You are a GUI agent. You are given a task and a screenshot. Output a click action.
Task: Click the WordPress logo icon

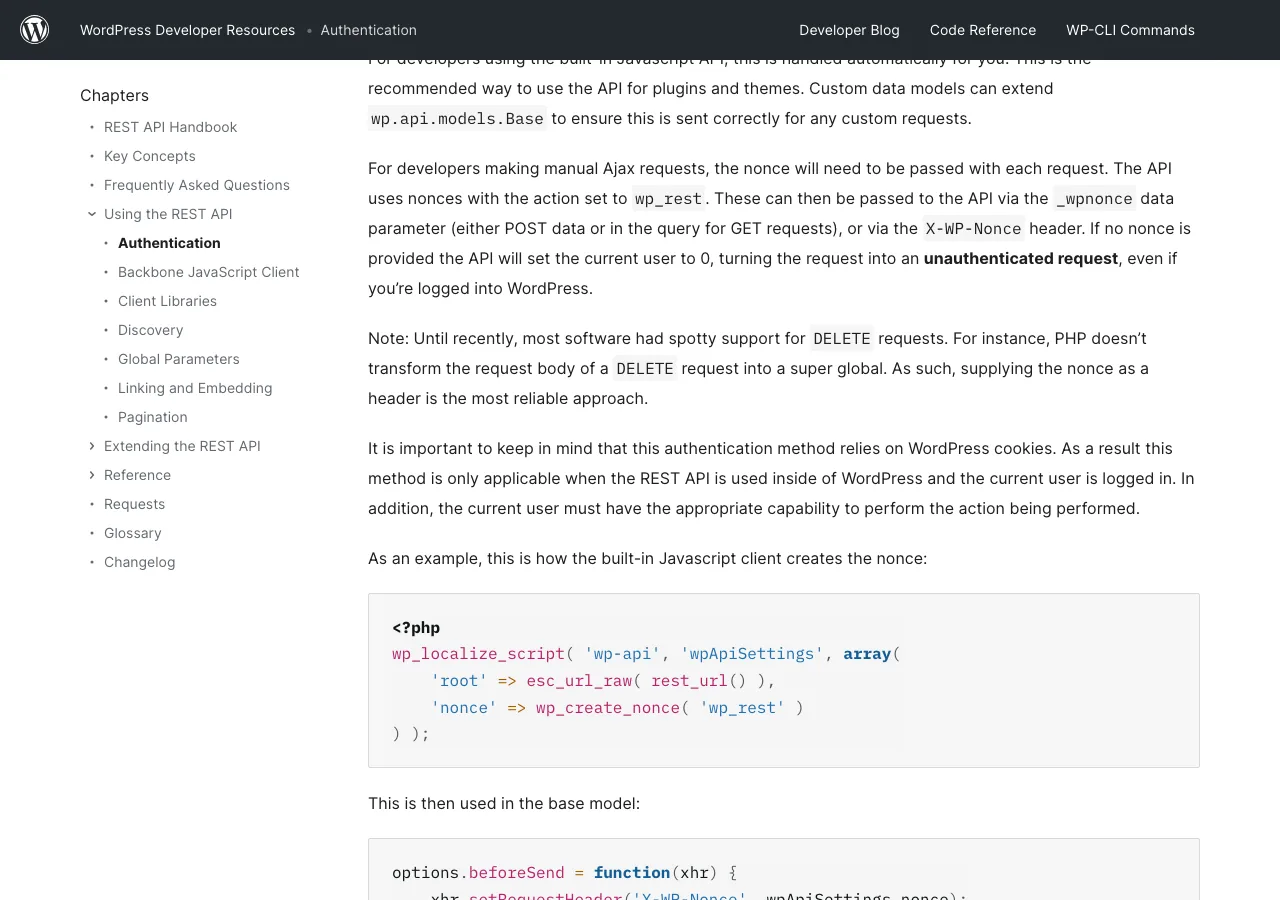coord(35,30)
